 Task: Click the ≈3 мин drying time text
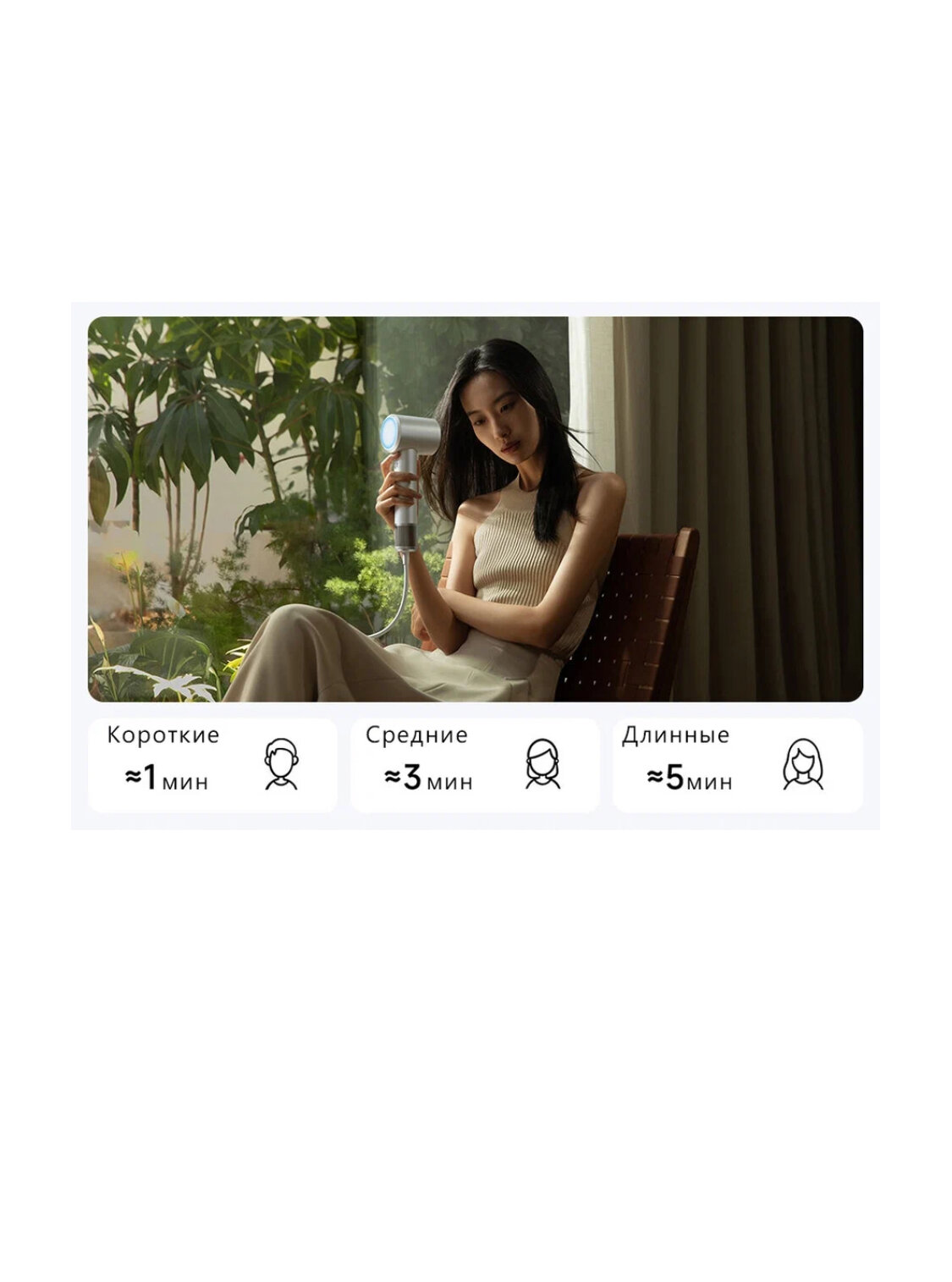(x=428, y=779)
